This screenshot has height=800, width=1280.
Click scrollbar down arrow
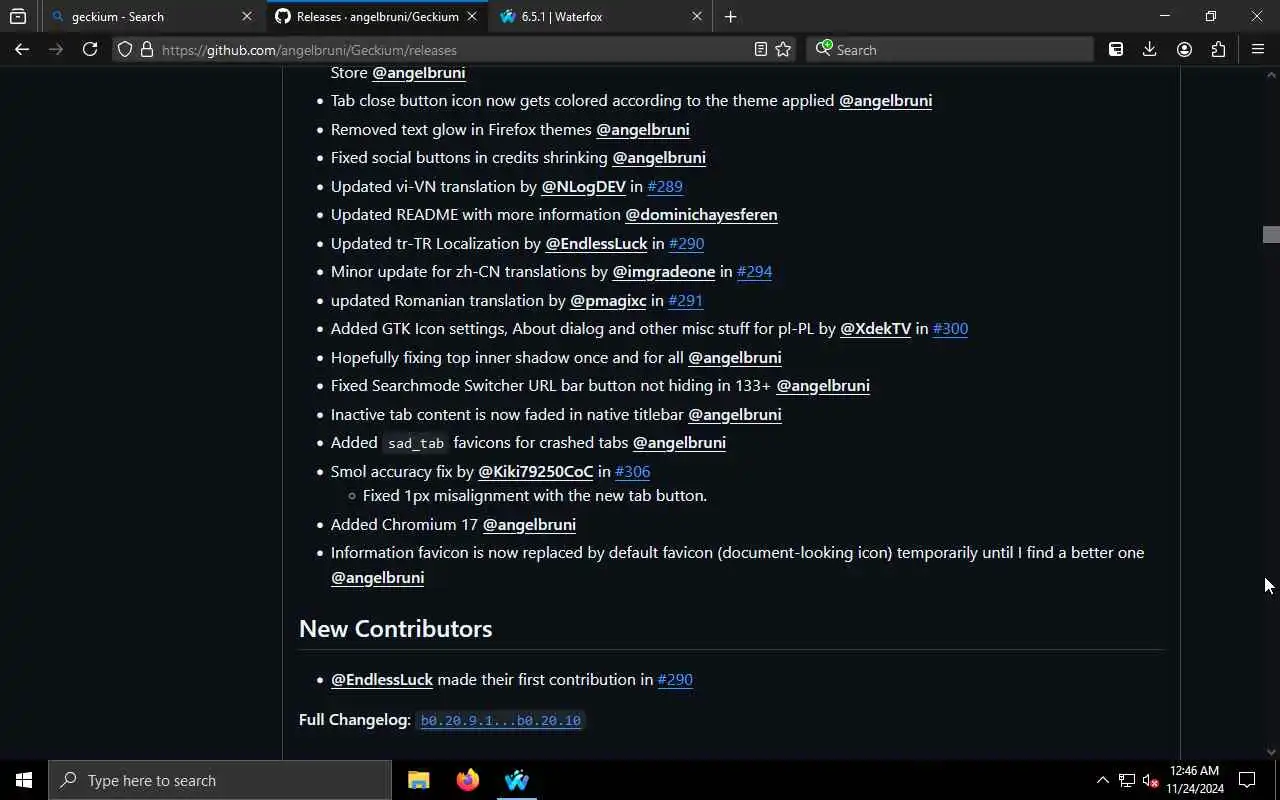(1271, 752)
